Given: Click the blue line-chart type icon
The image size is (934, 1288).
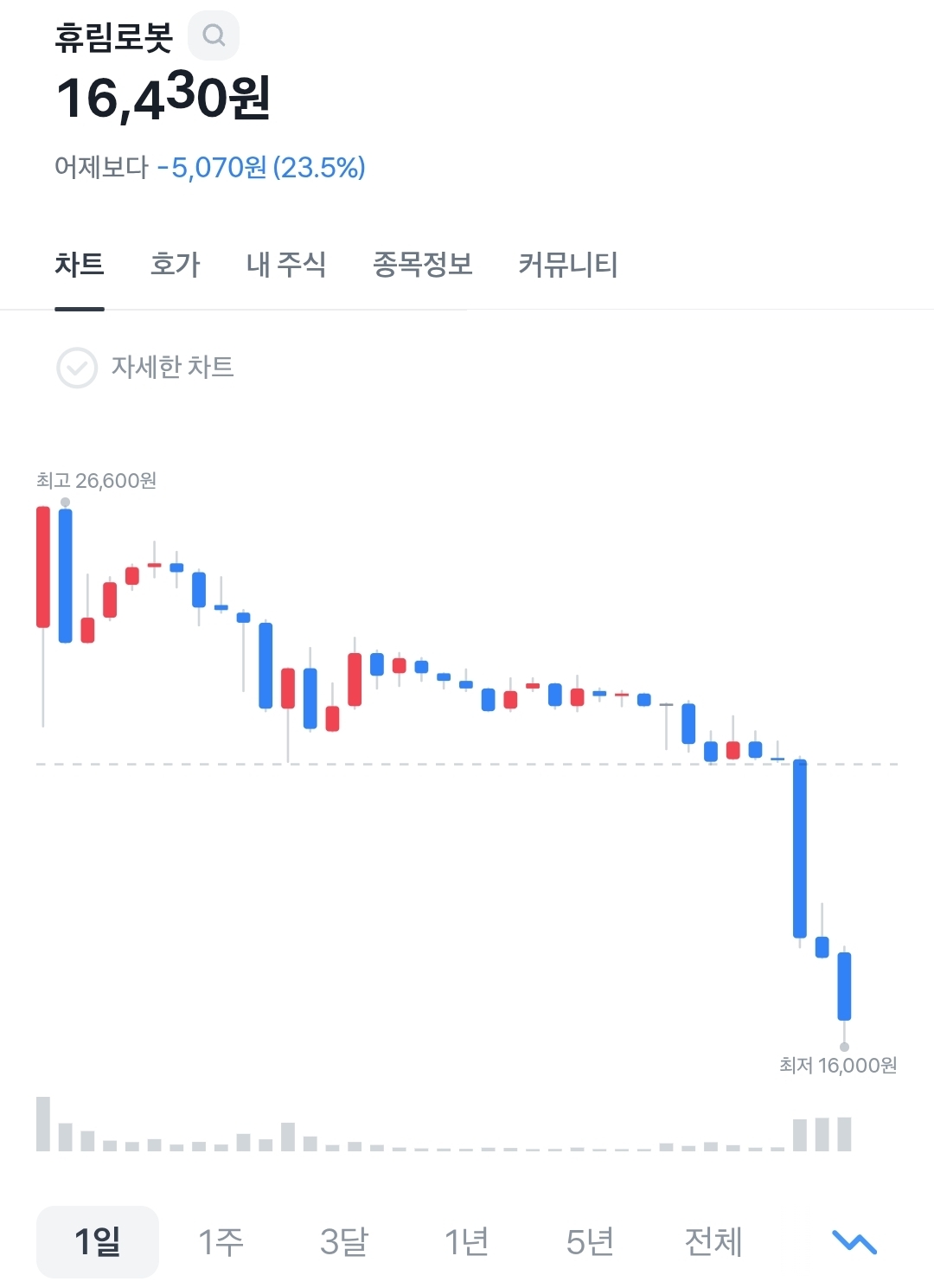Looking at the screenshot, I should (x=854, y=1242).
